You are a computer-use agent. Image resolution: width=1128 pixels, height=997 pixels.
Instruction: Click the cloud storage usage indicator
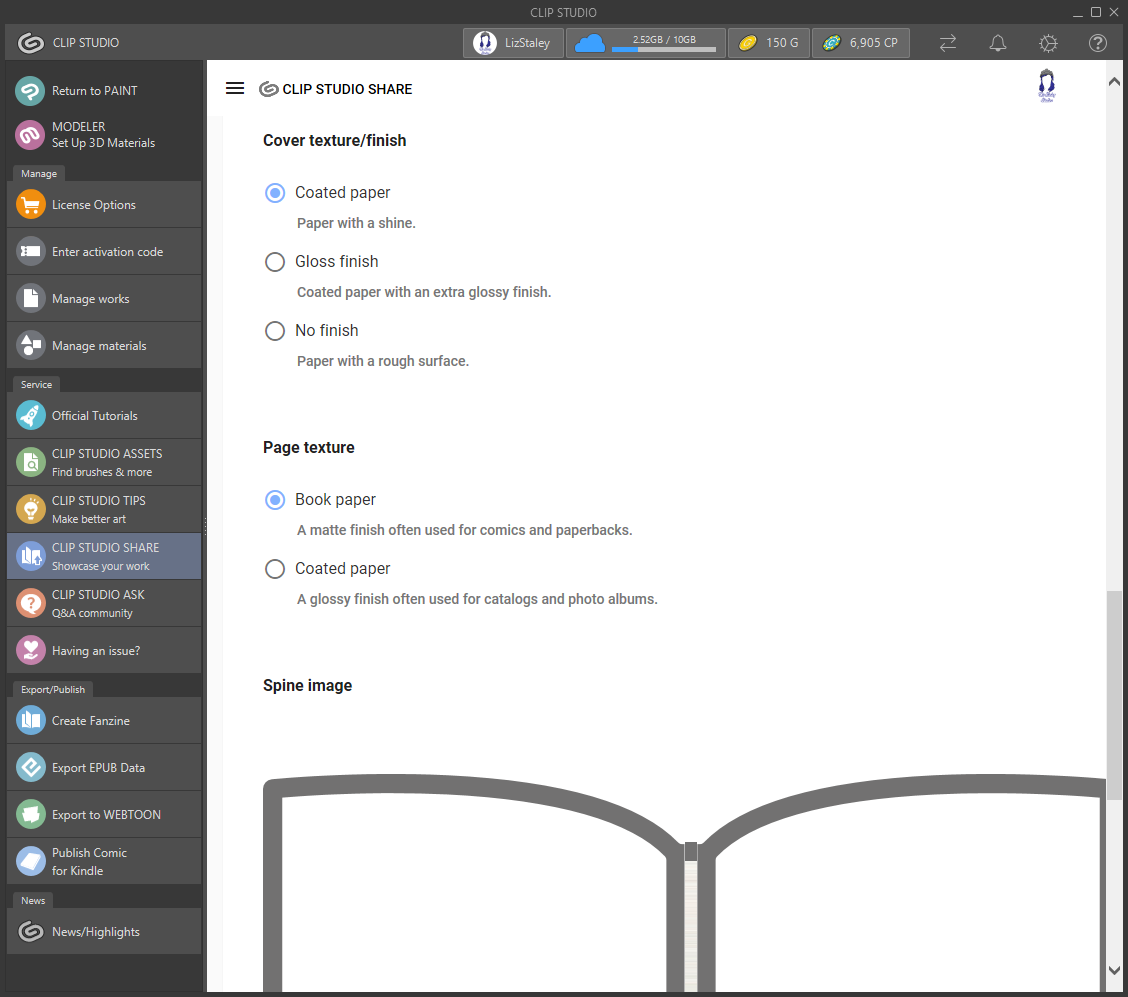pyautogui.click(x=646, y=43)
